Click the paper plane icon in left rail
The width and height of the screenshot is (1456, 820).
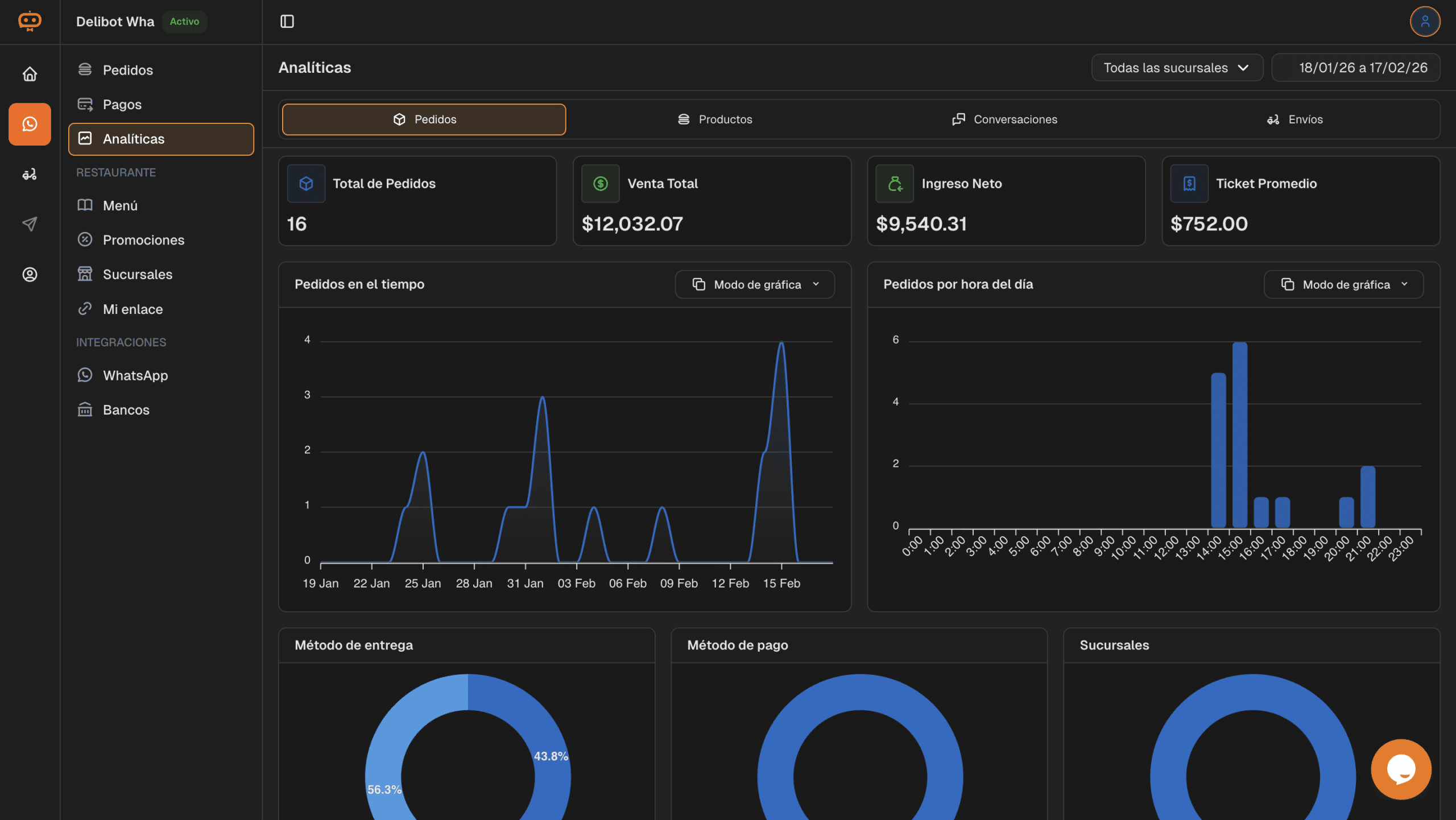(30, 224)
